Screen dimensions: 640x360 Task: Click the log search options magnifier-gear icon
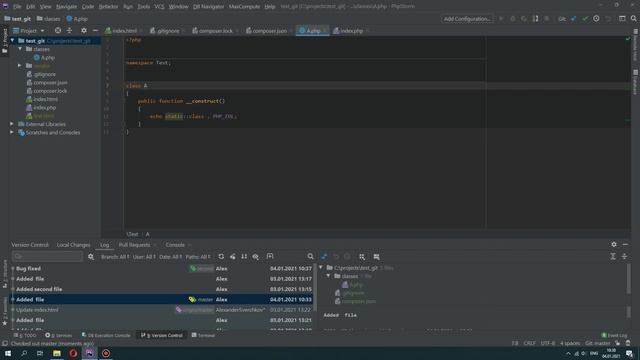(x=91, y=256)
